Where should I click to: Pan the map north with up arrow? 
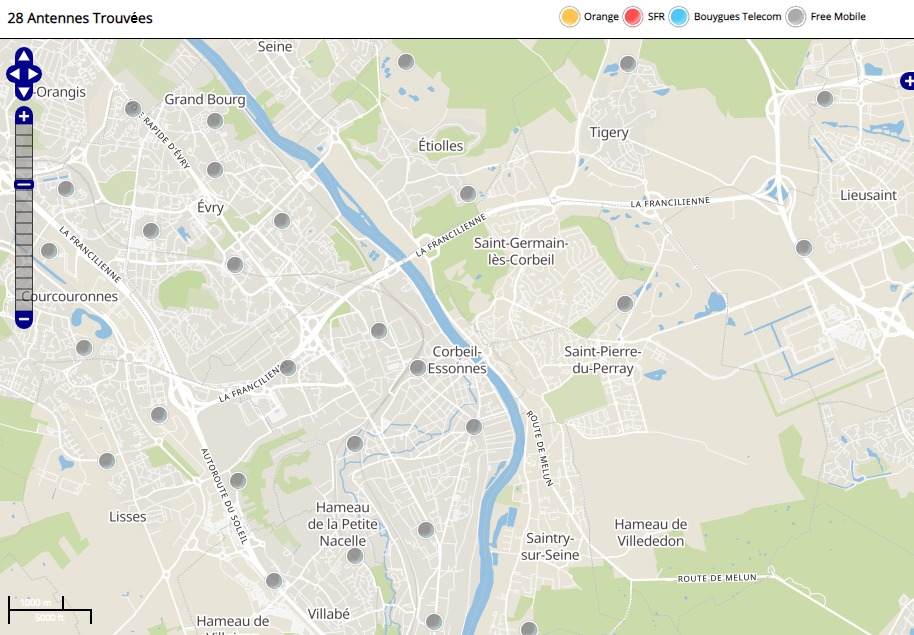[24, 56]
